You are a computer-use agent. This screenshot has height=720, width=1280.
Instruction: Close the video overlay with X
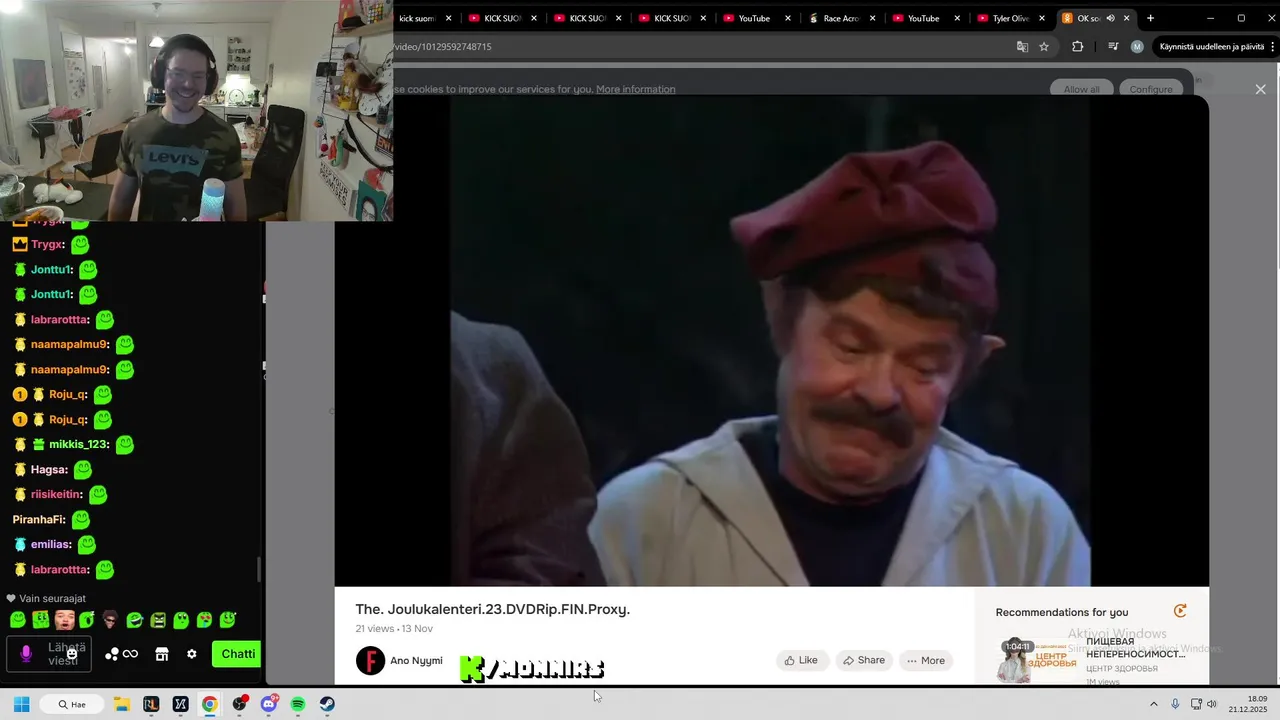click(1260, 89)
